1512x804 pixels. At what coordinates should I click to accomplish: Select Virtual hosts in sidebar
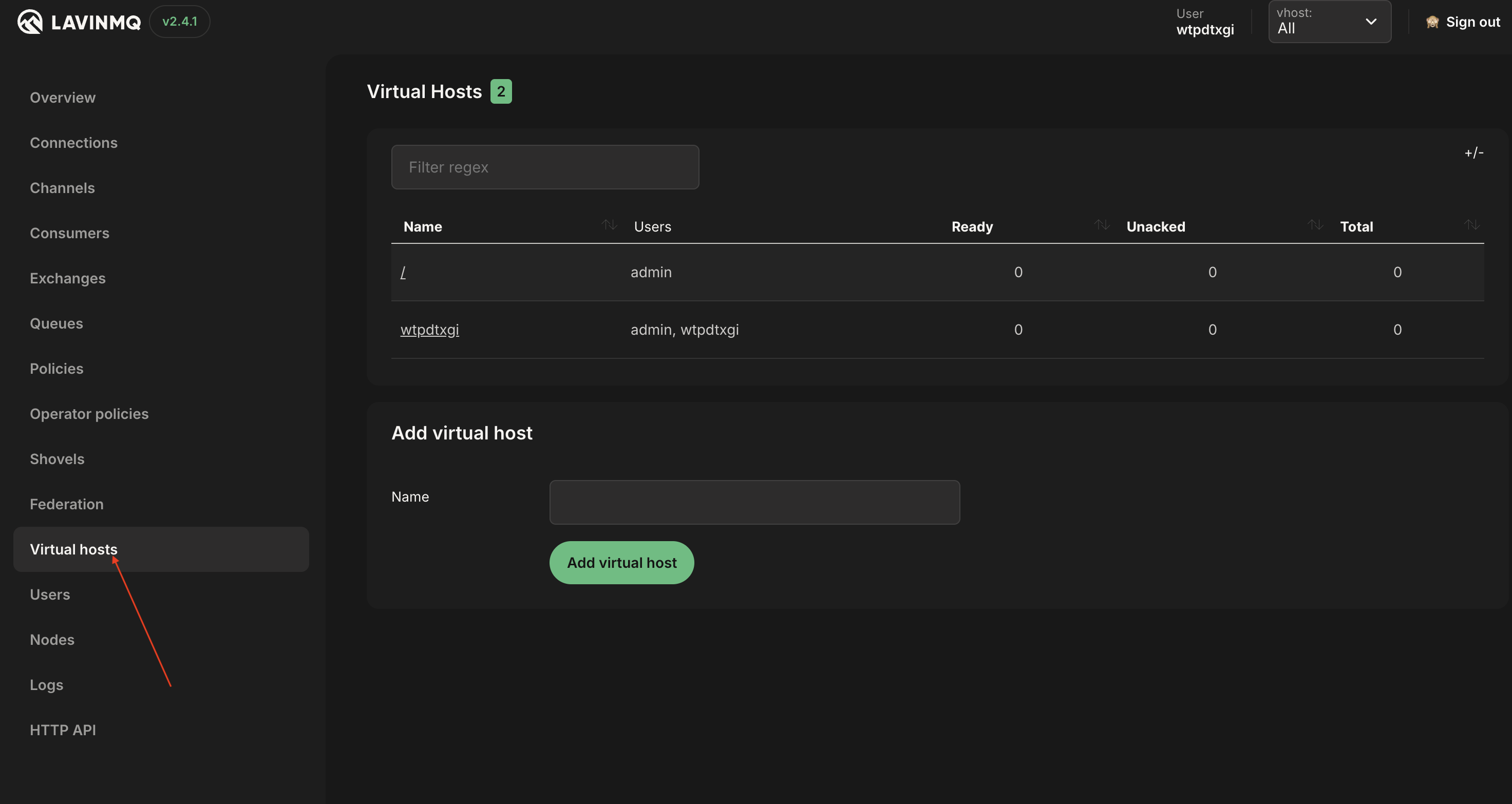click(161, 549)
